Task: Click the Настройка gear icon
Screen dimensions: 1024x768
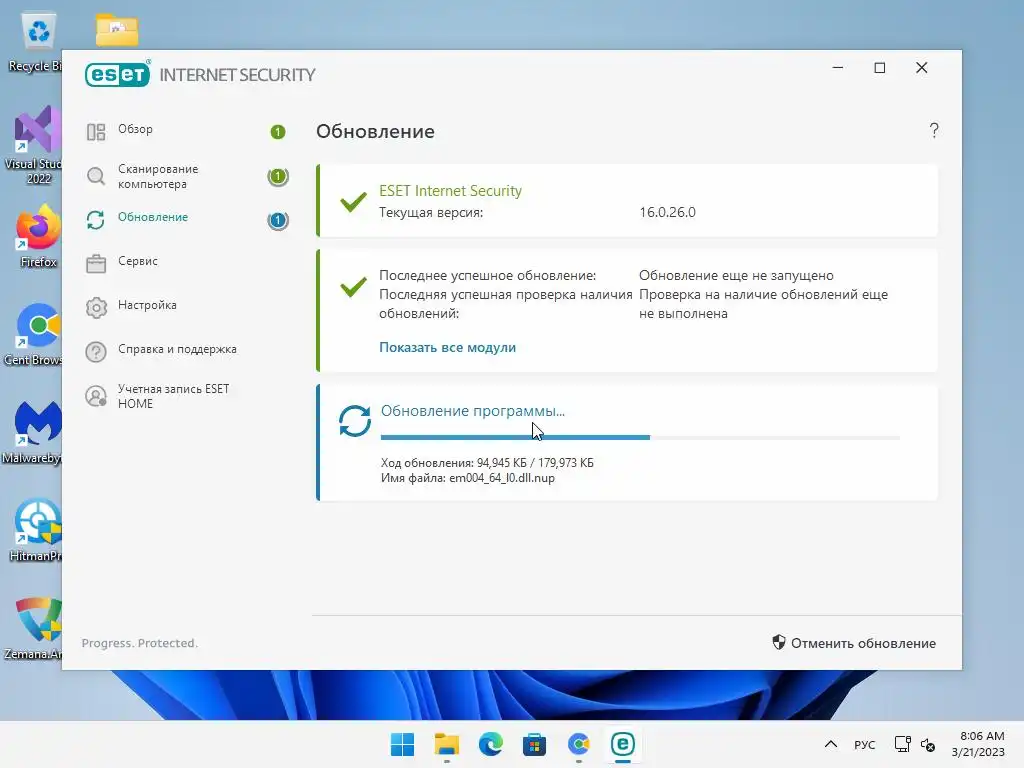Action: tap(96, 308)
